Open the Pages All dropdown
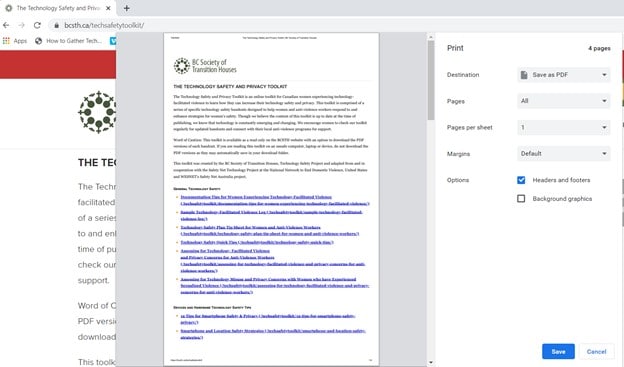624x367 pixels. pos(564,101)
